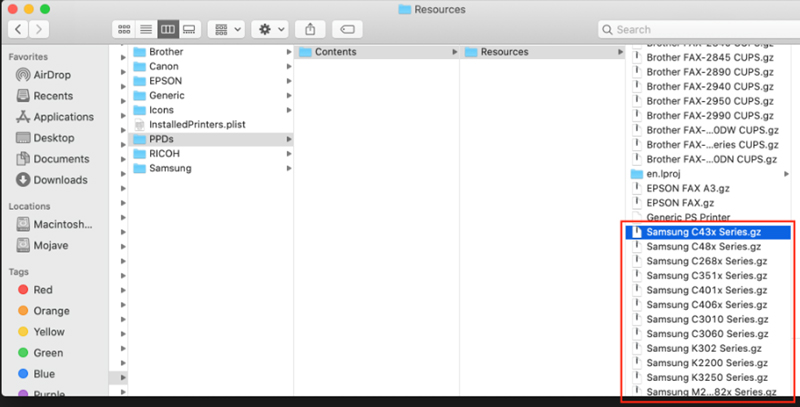Click inside the Search field
Screen dimensions: 800x407
click(x=699, y=29)
